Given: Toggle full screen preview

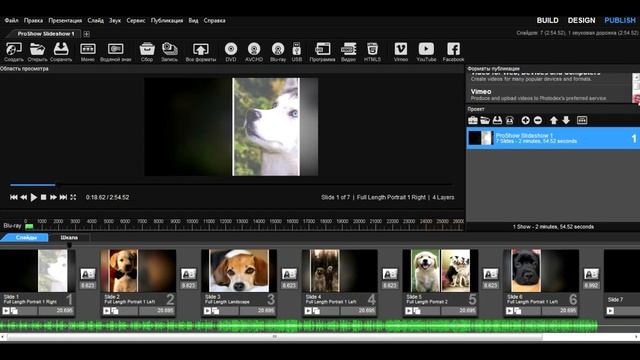Looking at the screenshot, I should [73, 197].
